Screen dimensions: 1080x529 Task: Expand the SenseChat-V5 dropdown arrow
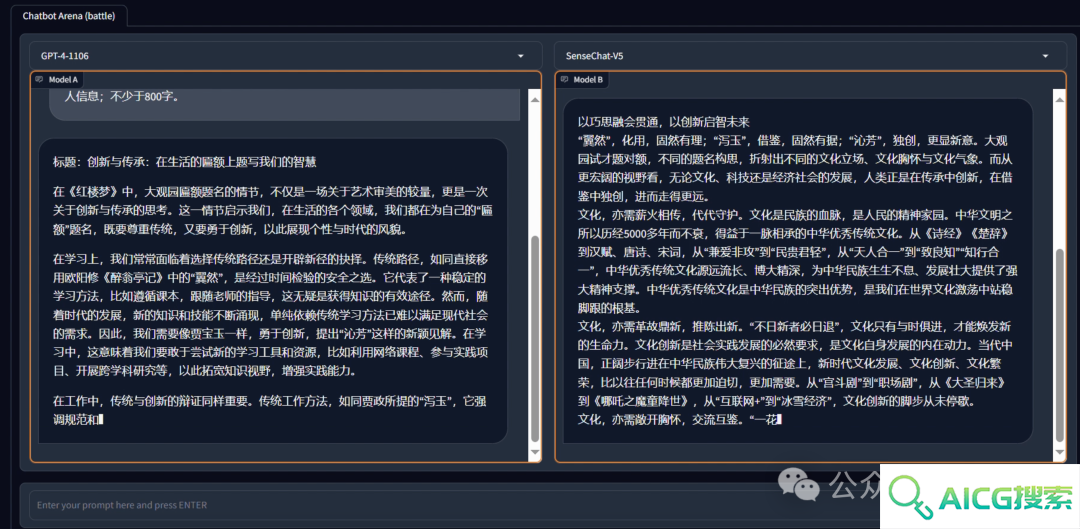point(1045,56)
